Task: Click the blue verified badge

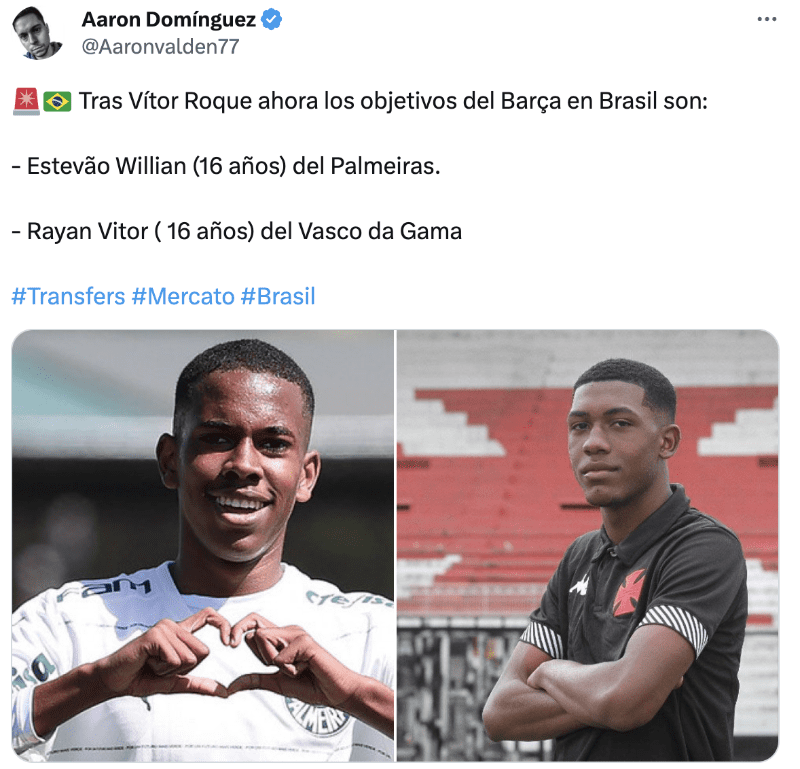Action: 271,19
